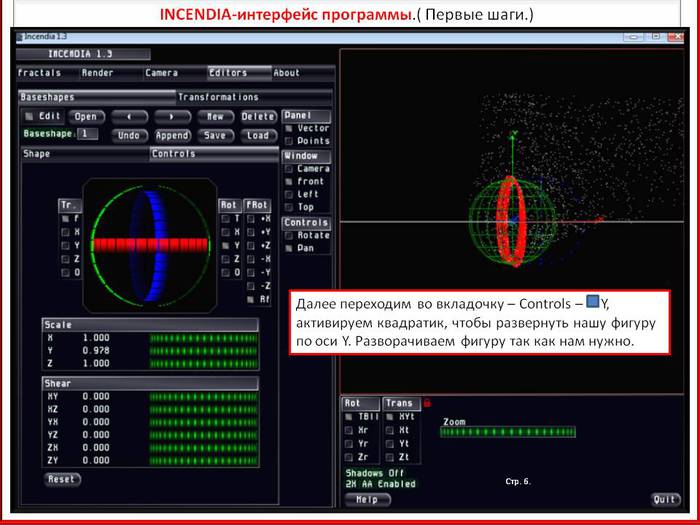Click the Delete button
Viewport: 700px width, 525px height.
tap(258, 117)
